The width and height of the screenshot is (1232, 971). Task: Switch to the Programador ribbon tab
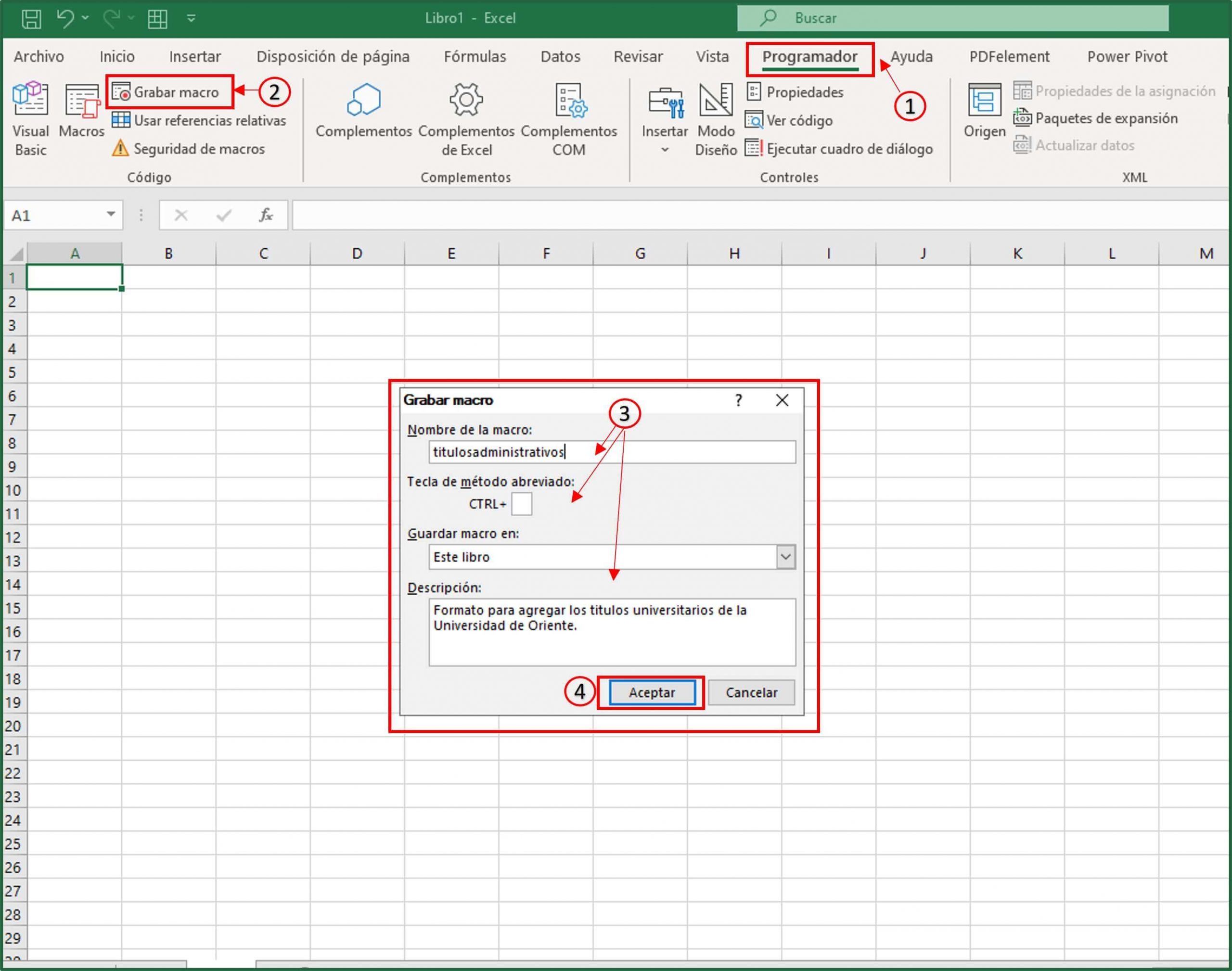pos(809,57)
